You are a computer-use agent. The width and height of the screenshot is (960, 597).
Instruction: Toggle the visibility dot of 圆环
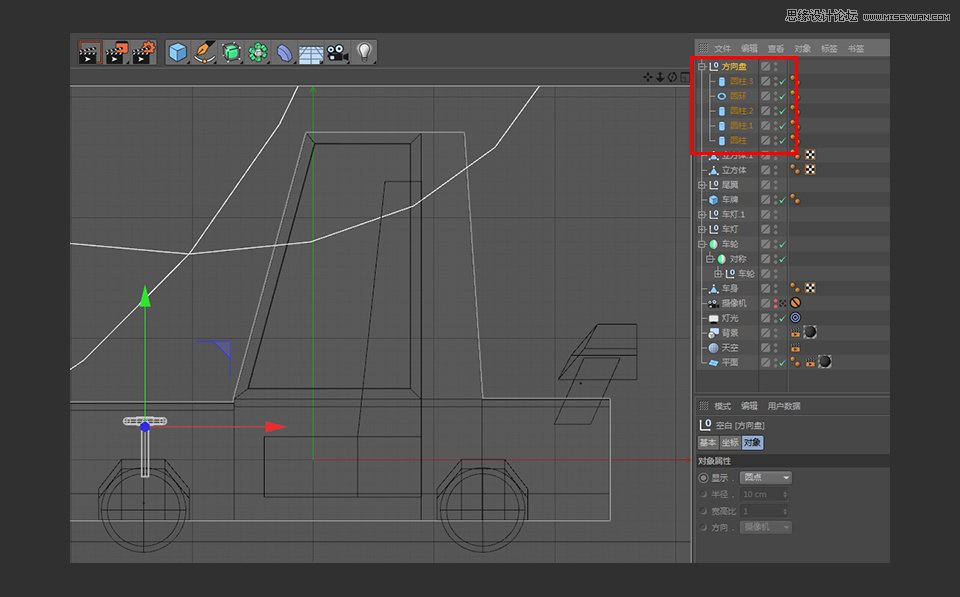pos(776,95)
